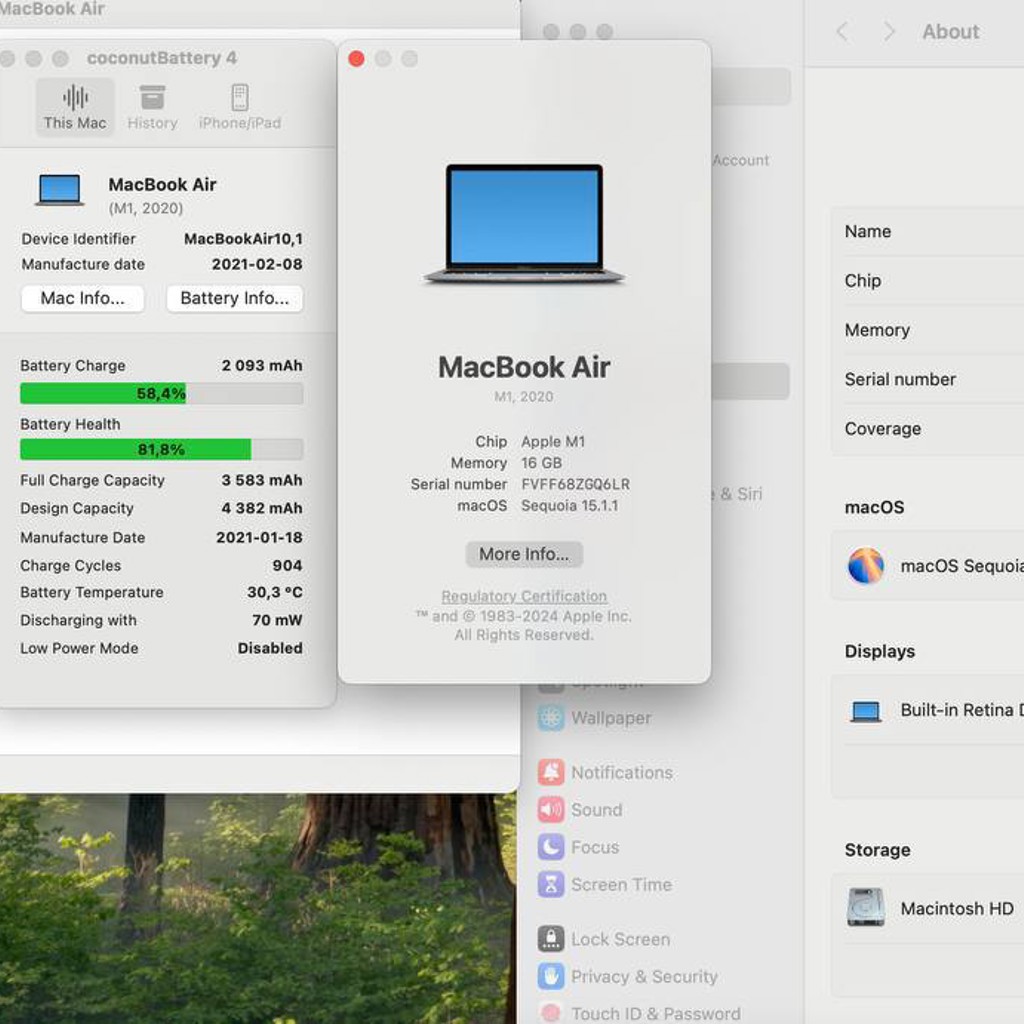Open Lock Screen in the sidebar
The width and height of the screenshot is (1024, 1024).
[604, 939]
